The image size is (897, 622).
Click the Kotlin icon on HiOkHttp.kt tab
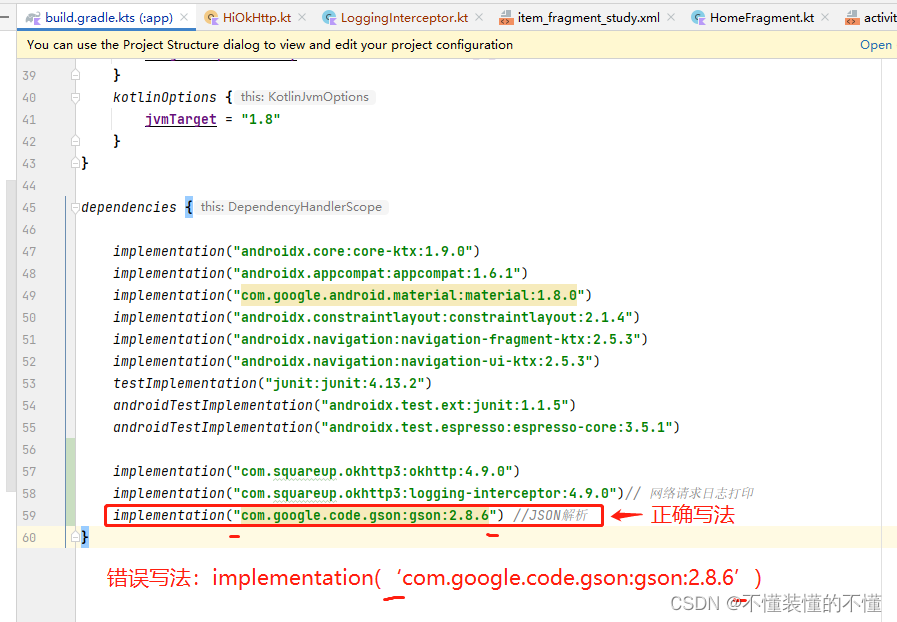[x=212, y=18]
